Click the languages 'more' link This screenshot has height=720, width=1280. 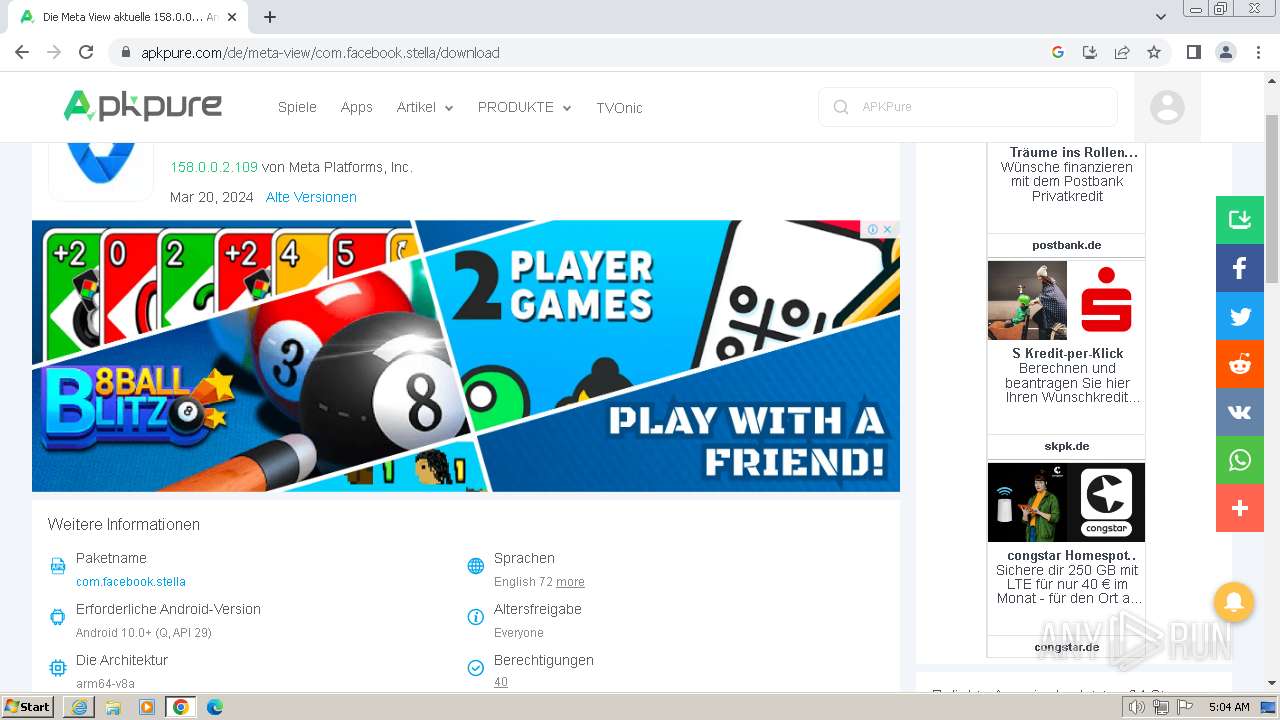[x=570, y=582]
